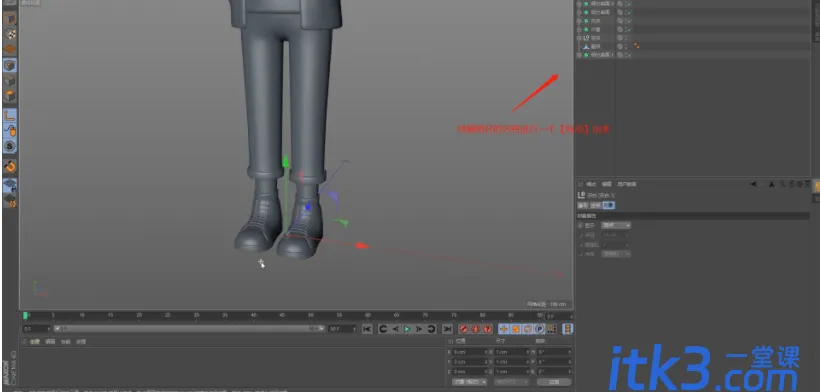820x392 pixels.
Task: Open Attribute Manager 编辑 menu
Action: pyautogui.click(x=606, y=184)
